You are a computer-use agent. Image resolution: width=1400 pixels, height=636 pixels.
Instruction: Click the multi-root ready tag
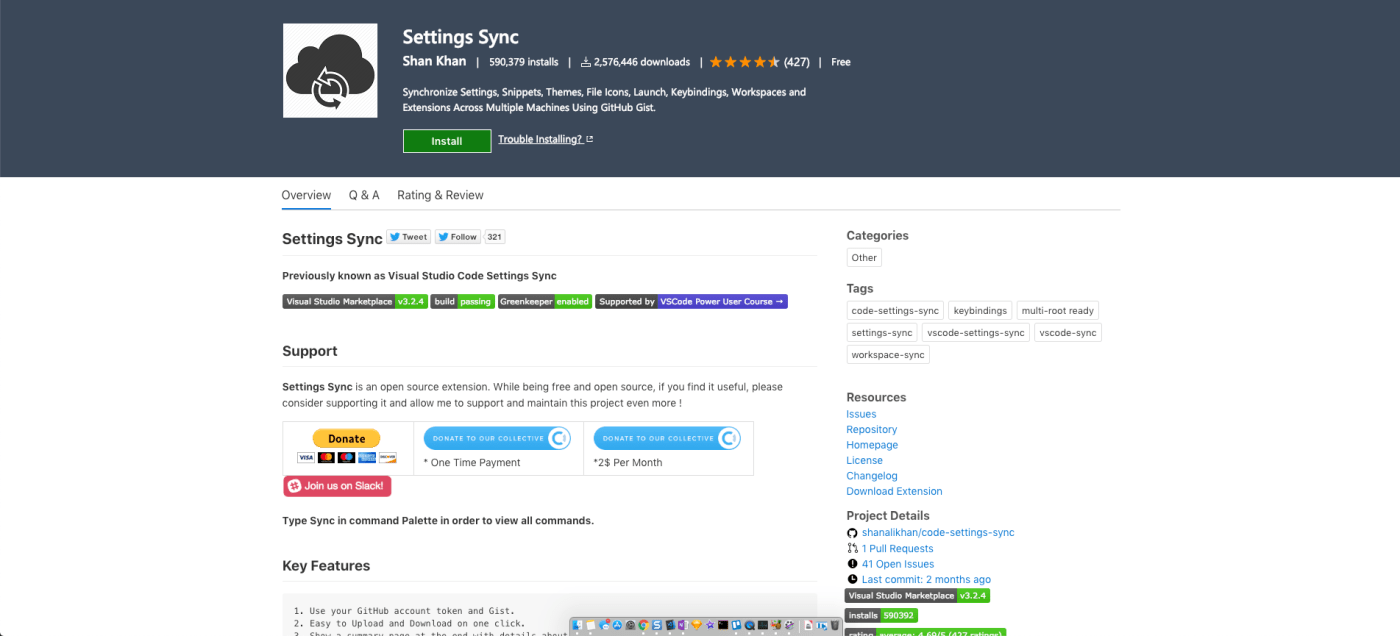[x=1058, y=311]
